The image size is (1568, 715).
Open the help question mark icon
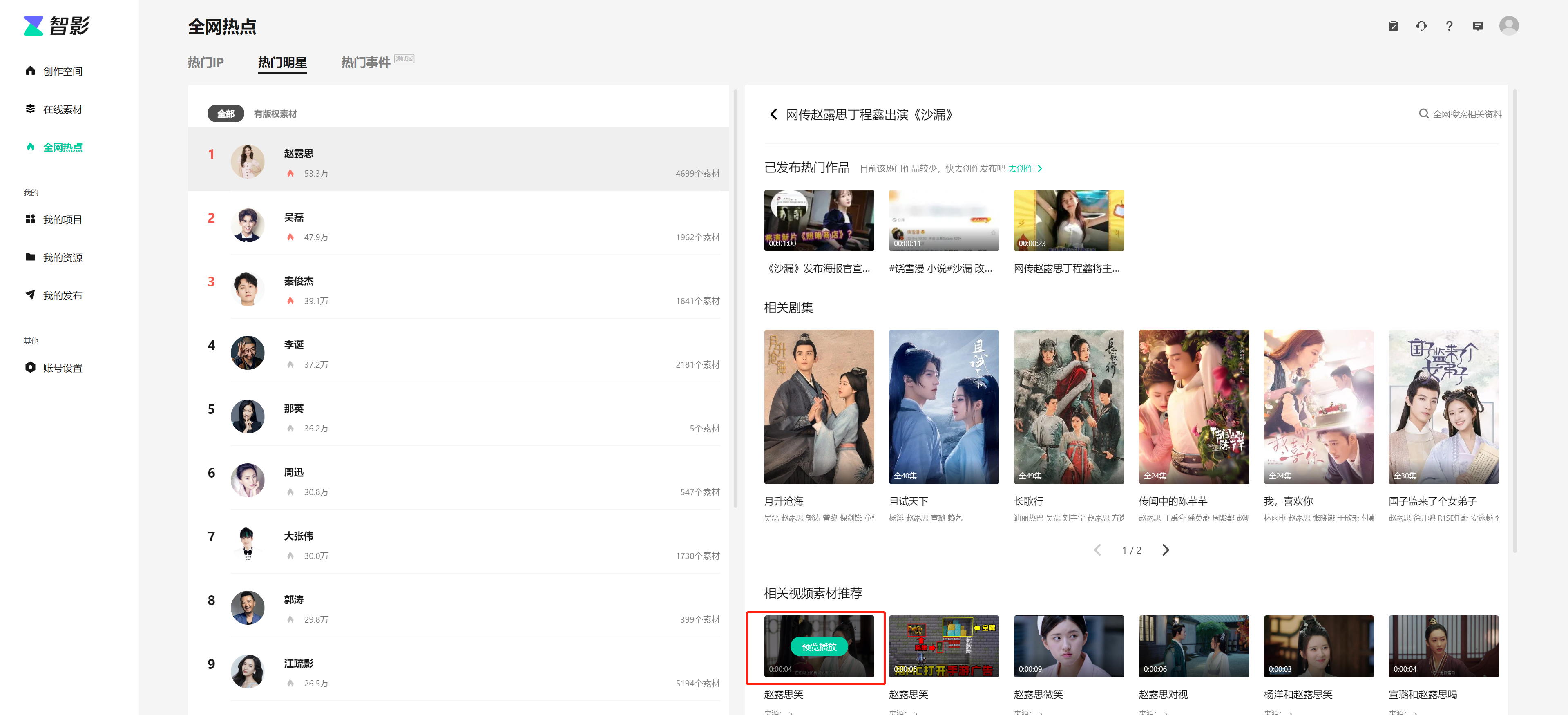coord(1449,26)
